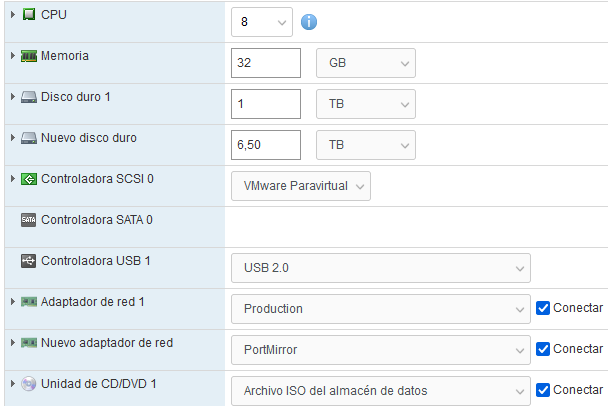Uncheck Conectar for Adaptador de red 1
This screenshot has width=608, height=406.
coord(543,308)
